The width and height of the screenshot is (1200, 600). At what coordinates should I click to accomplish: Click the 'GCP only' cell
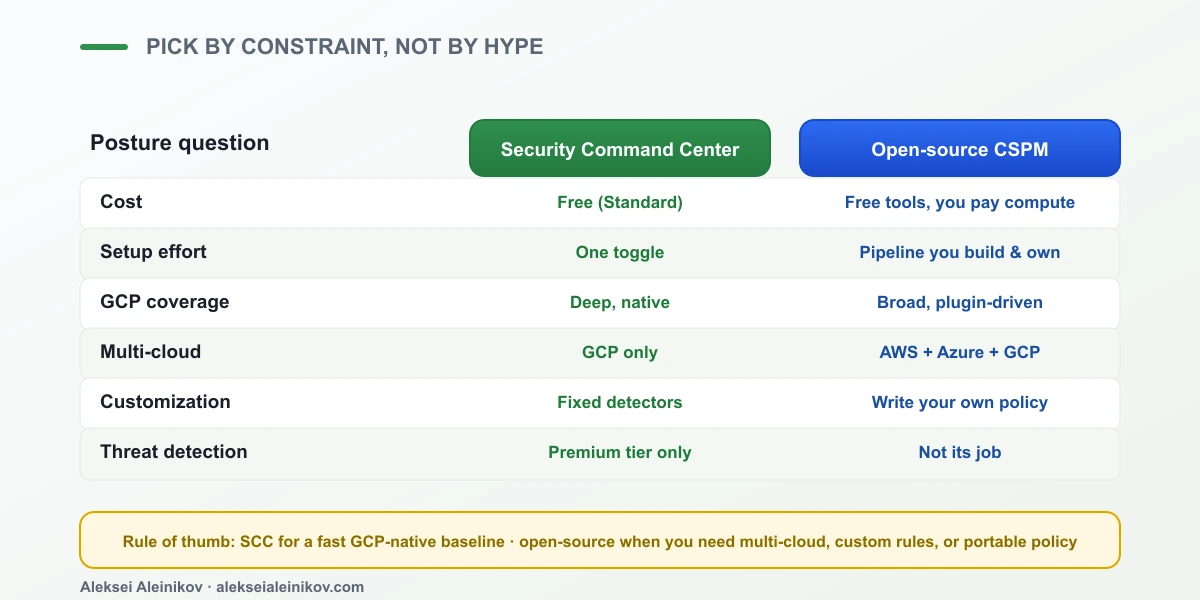point(620,352)
